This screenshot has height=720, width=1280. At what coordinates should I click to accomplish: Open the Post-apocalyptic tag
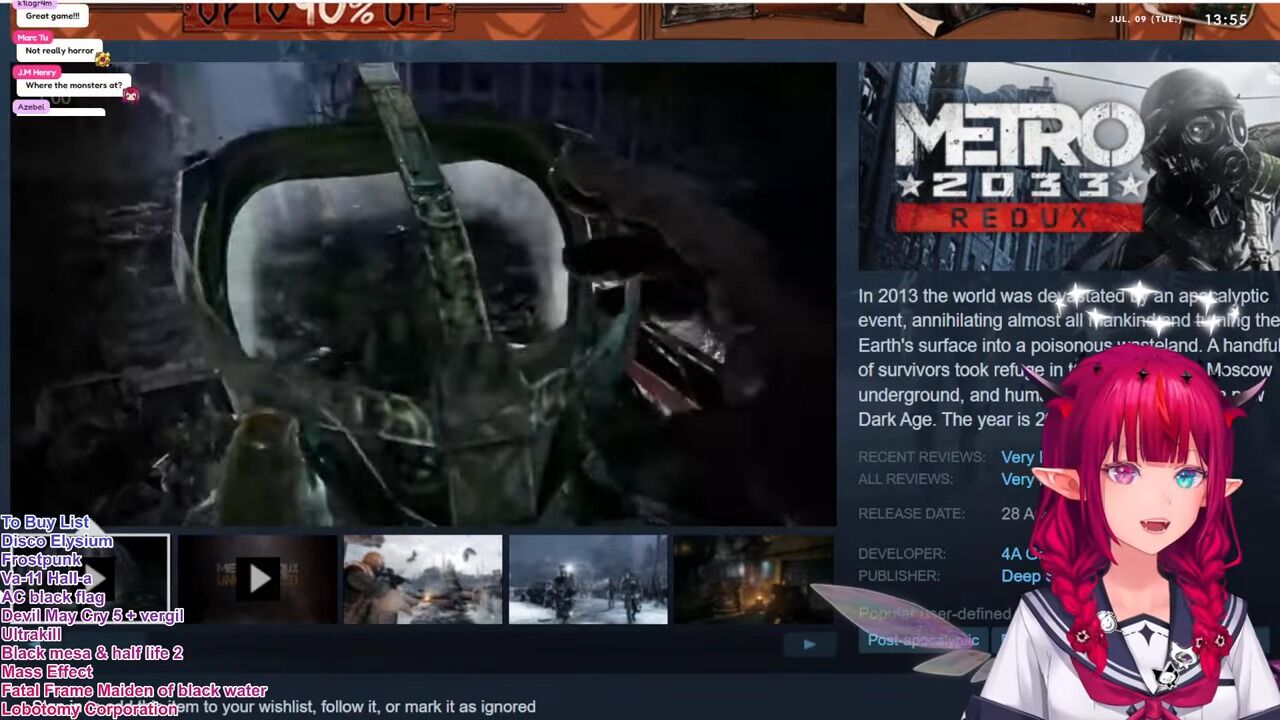click(x=922, y=640)
